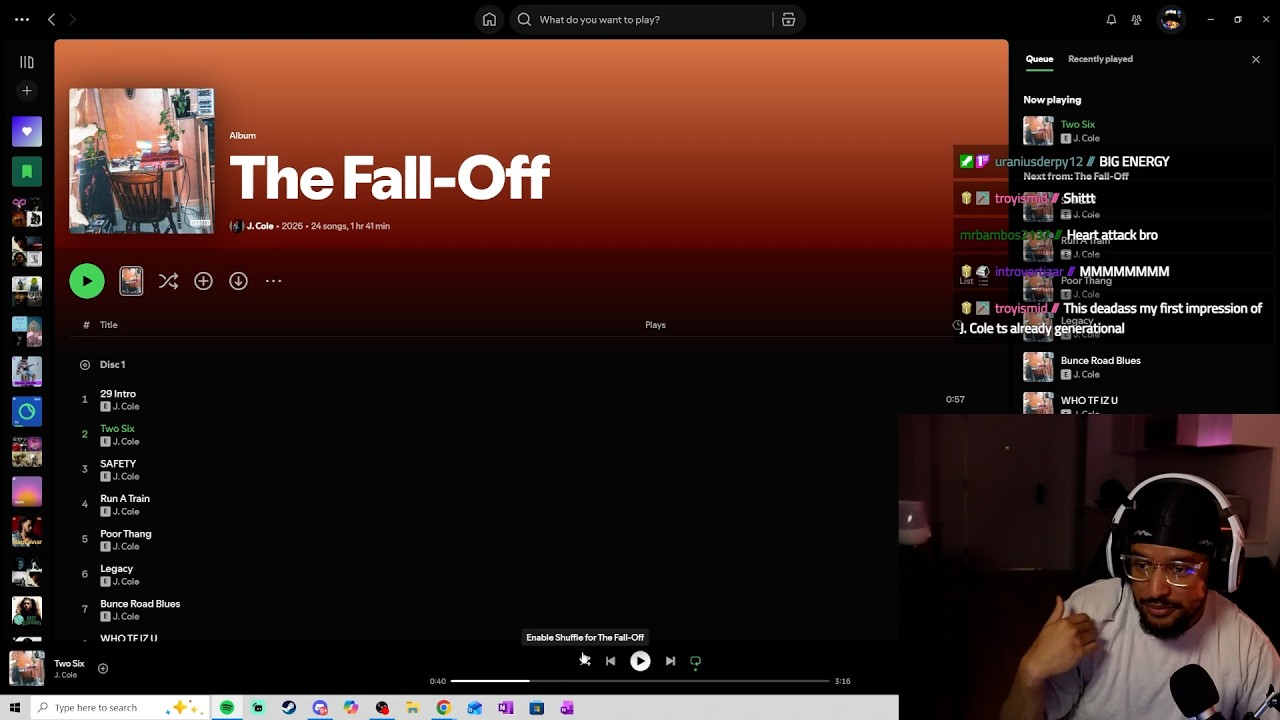Open the notifications bell
The image size is (1280, 720).
pos(1111,19)
